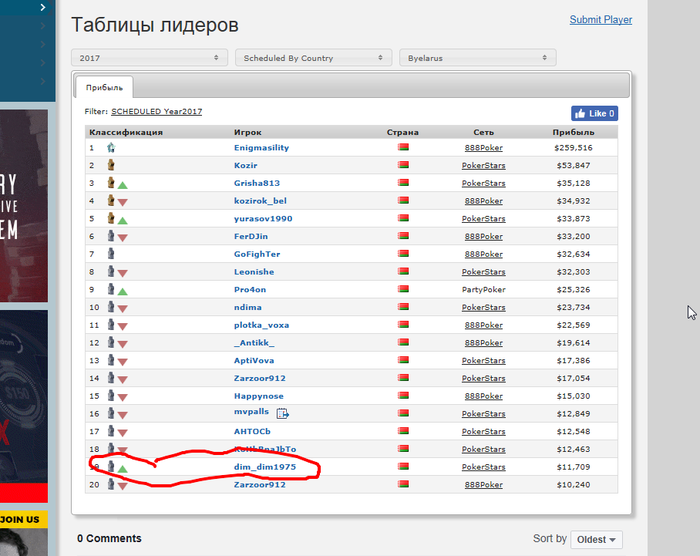Open player mvpalls profile

[x=251, y=411]
